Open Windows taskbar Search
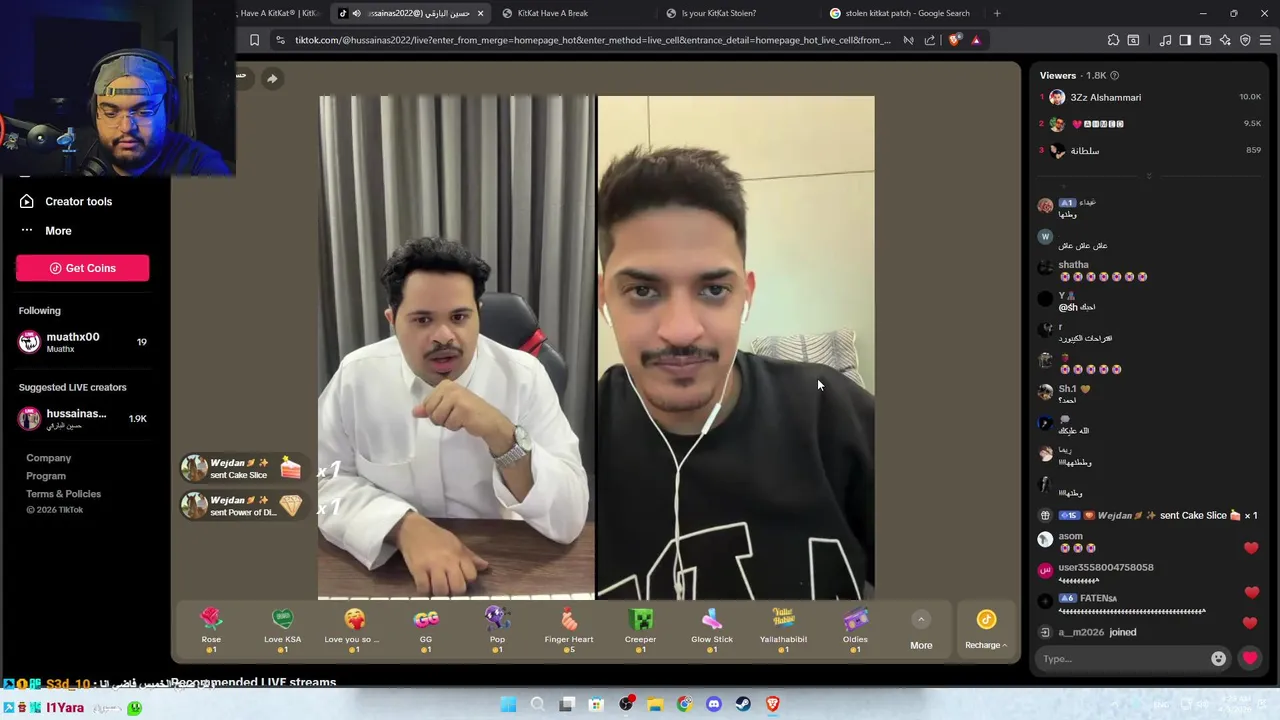This screenshot has width=1280, height=720. (x=537, y=704)
